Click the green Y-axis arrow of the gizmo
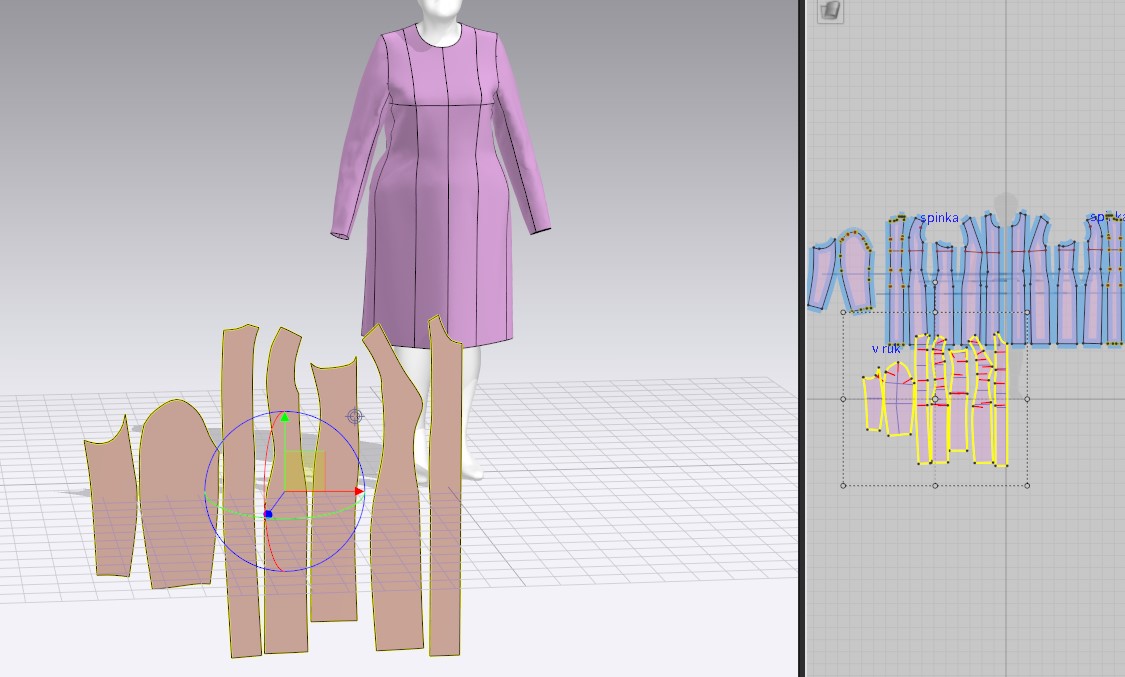Image resolution: width=1125 pixels, height=677 pixels. click(x=284, y=418)
